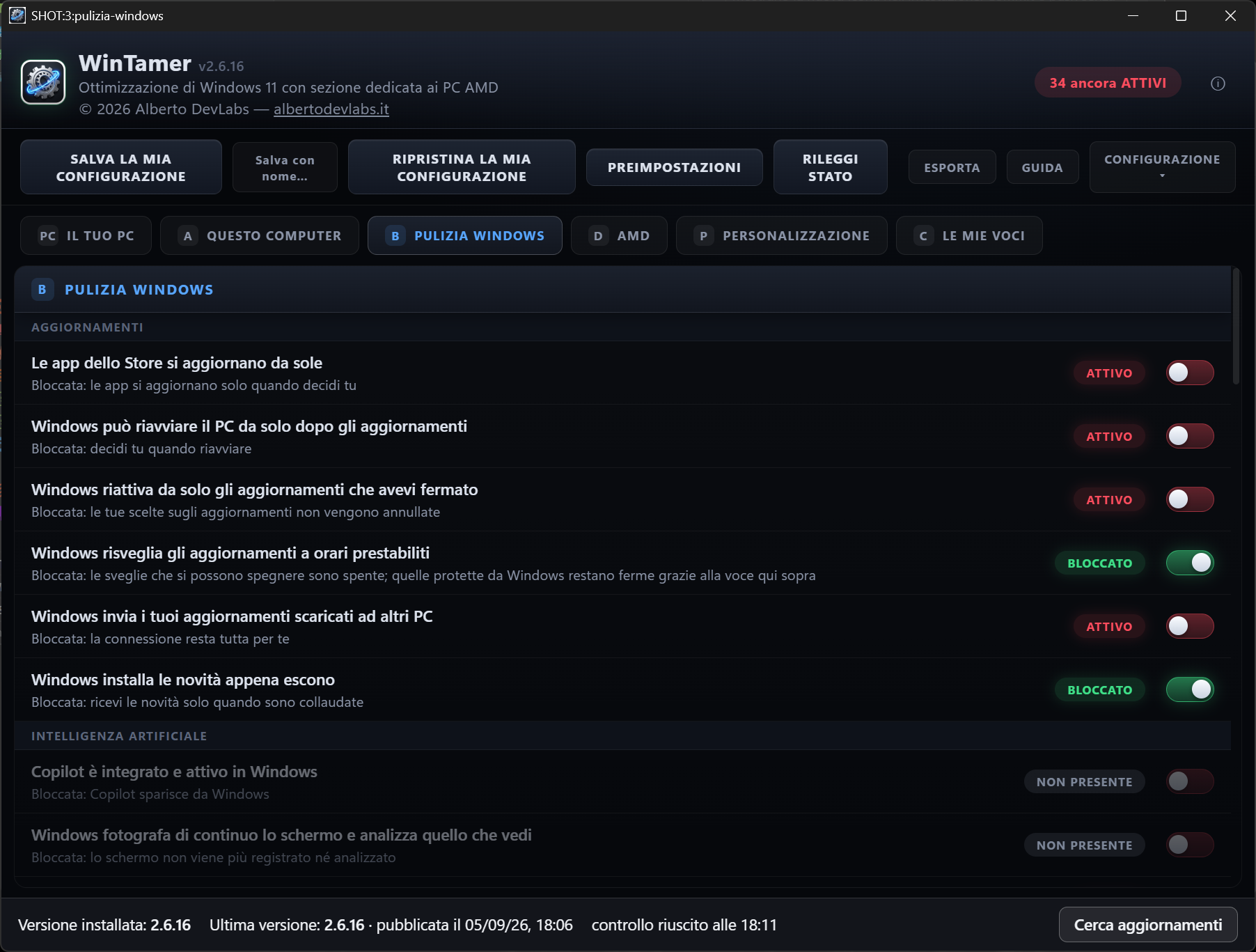Toggle sending updates to other PCs
This screenshot has height=952, width=1256.
pos(1190,626)
